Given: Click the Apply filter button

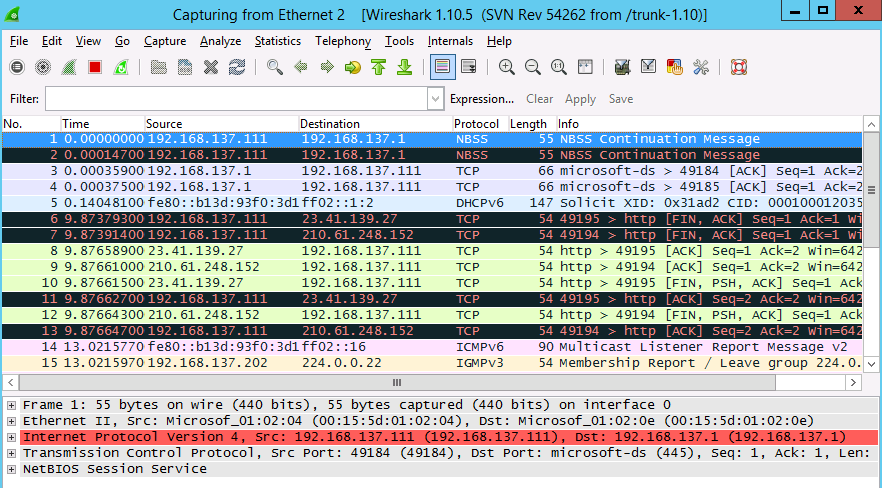Looking at the screenshot, I should tap(580, 99).
